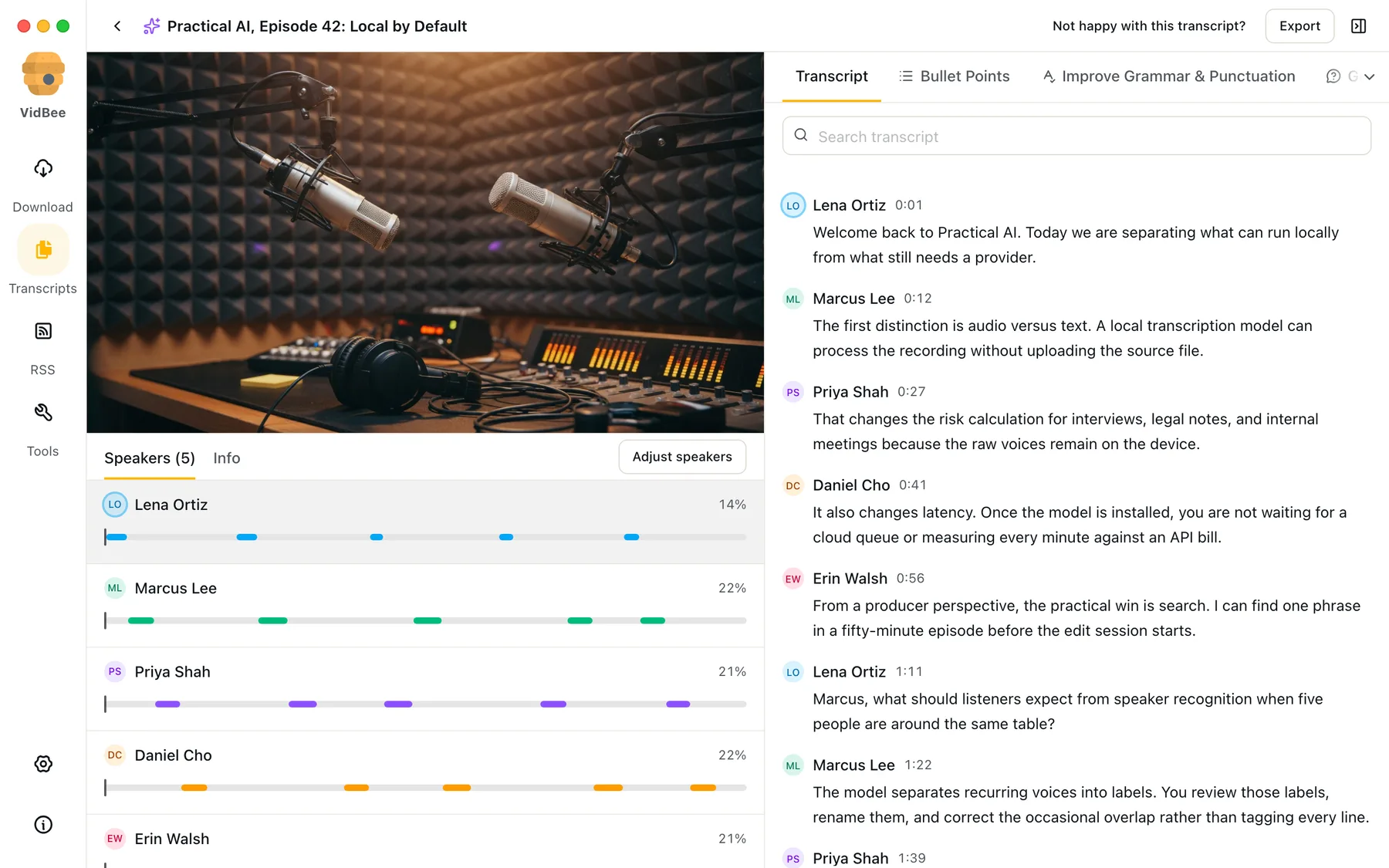Click the help question-mark icon

(x=1333, y=76)
